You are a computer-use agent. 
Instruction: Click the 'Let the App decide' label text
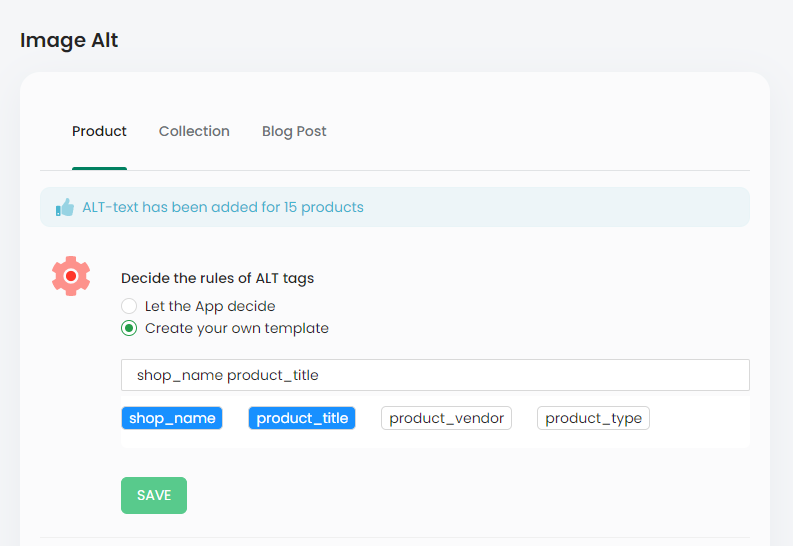210,306
